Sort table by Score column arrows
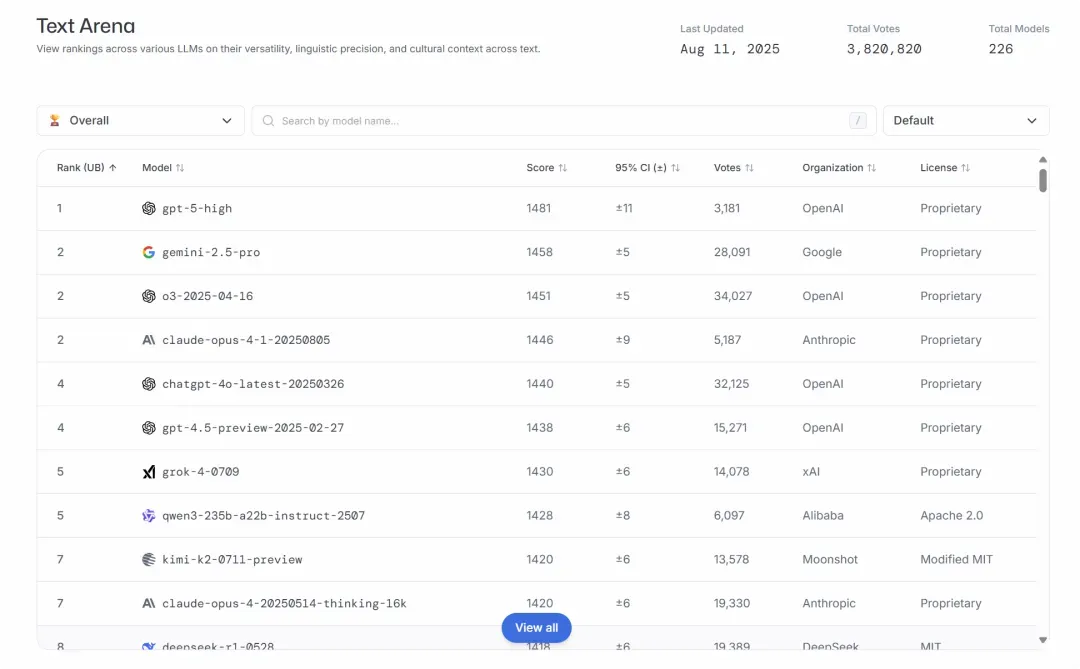Screen dimensions: 1080x669 tap(563, 167)
